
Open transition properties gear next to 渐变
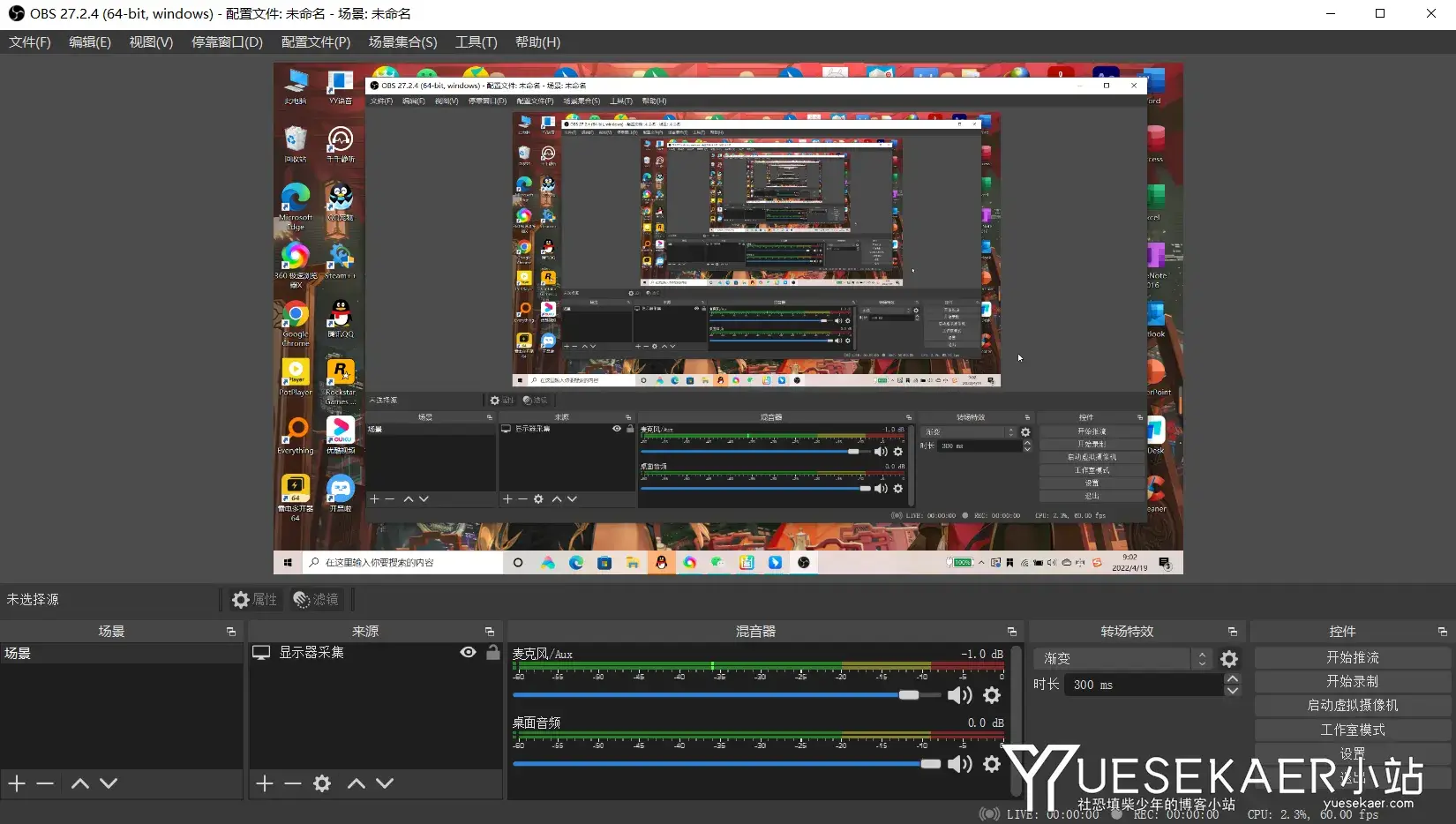click(1229, 659)
